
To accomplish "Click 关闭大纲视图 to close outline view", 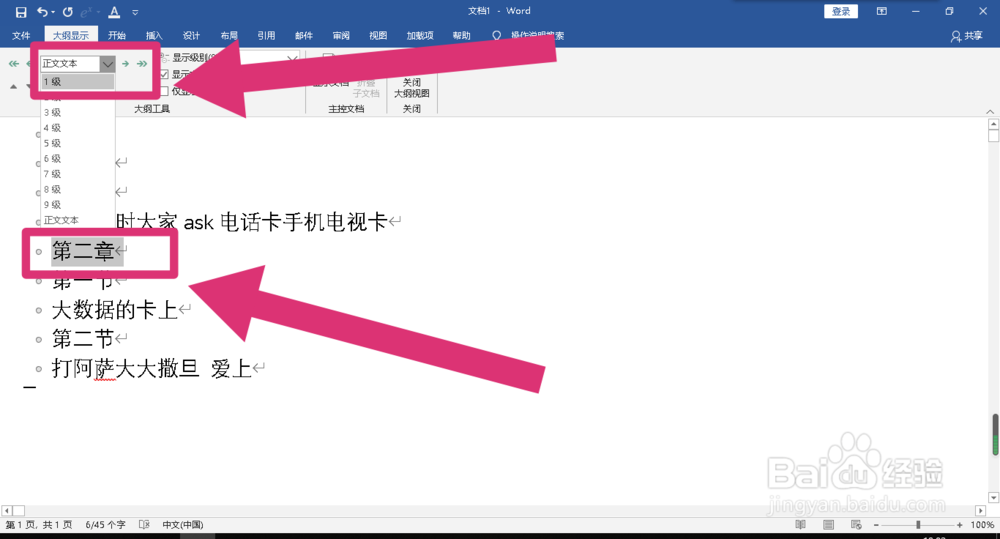I will point(411,87).
